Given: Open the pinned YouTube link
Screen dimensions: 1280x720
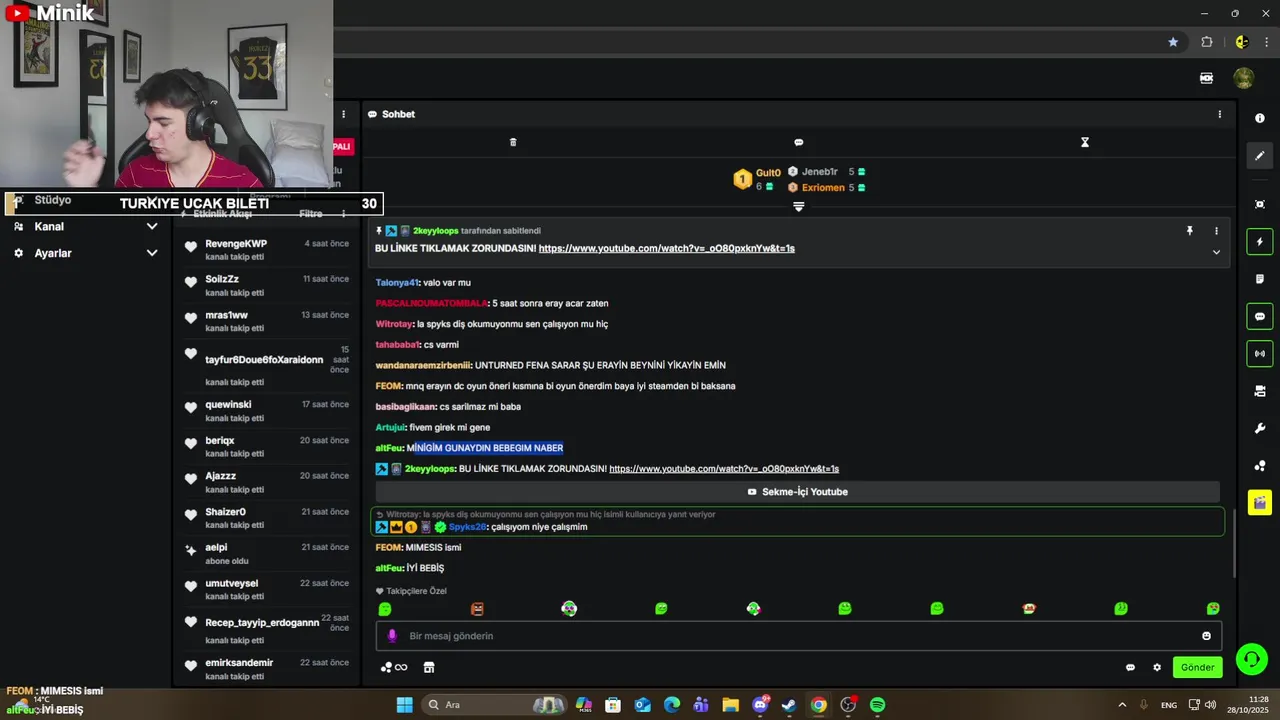Looking at the screenshot, I should point(666,248).
